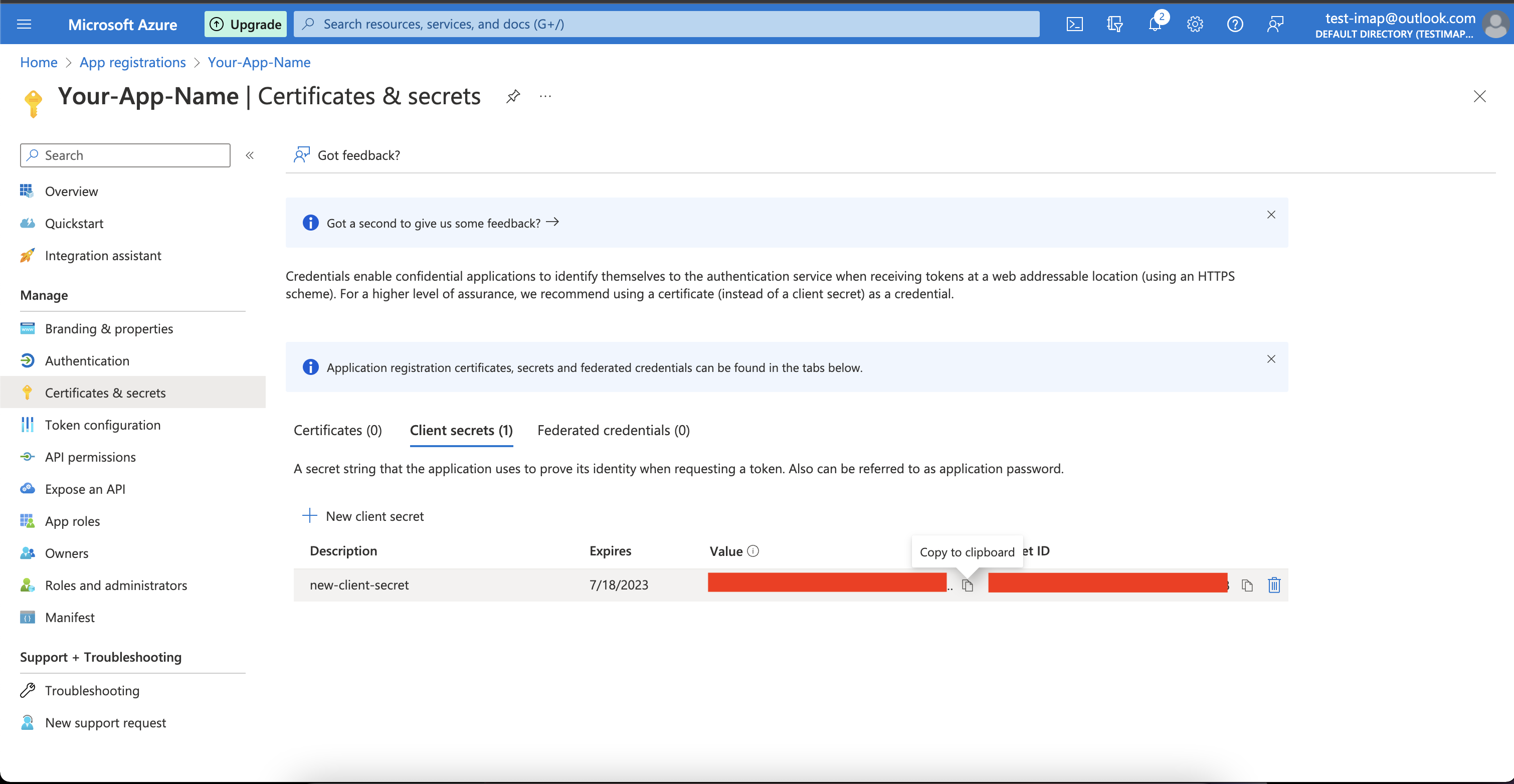This screenshot has width=1514, height=784.
Task: Click the API permissions sidebar icon
Action: [x=28, y=456]
